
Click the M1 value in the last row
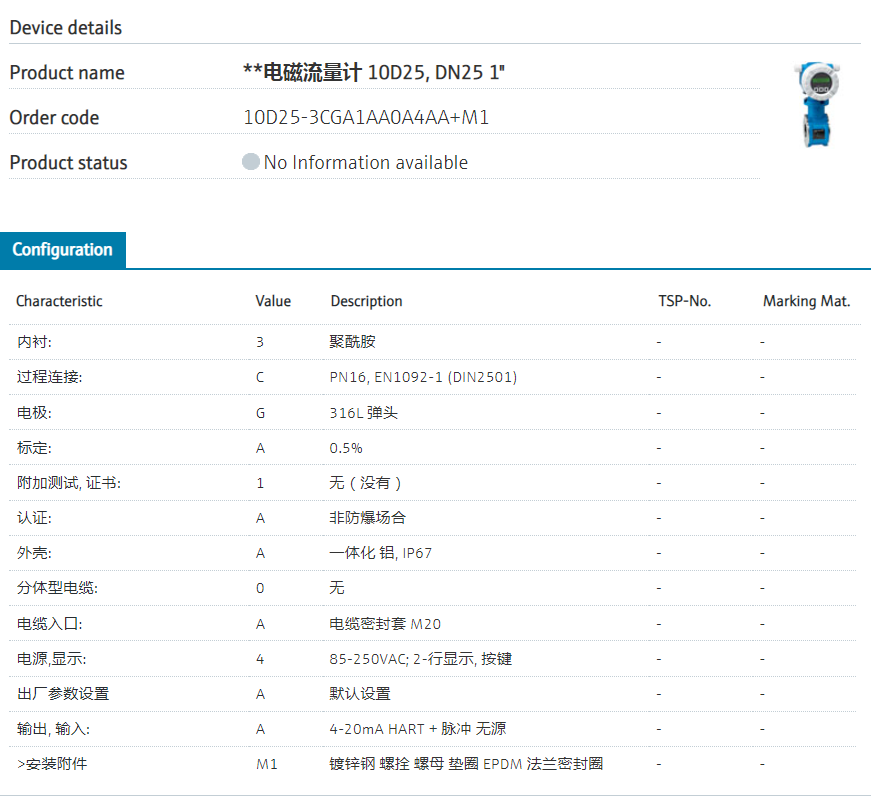[x=266, y=764]
